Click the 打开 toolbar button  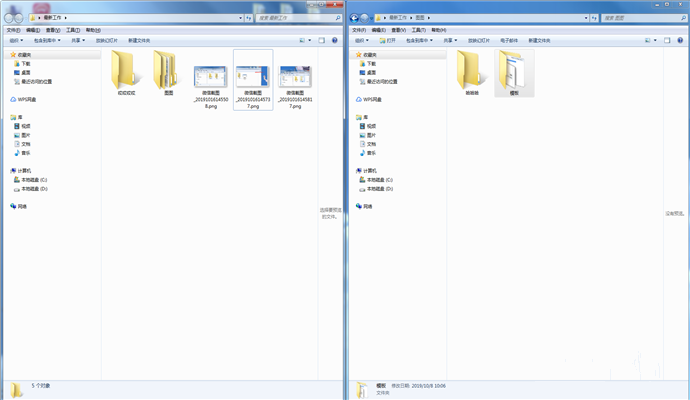(x=388, y=40)
